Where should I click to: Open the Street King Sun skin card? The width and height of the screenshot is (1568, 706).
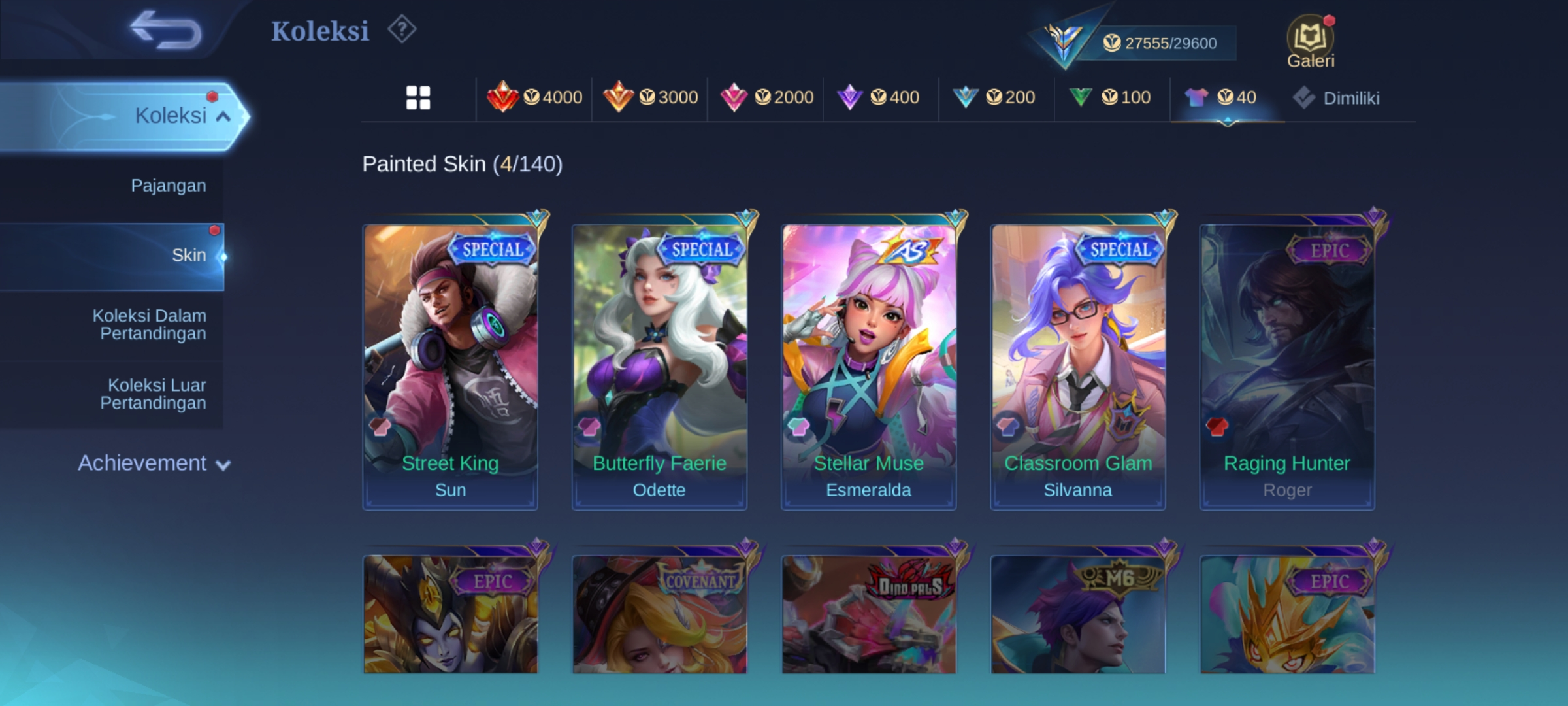click(x=450, y=366)
